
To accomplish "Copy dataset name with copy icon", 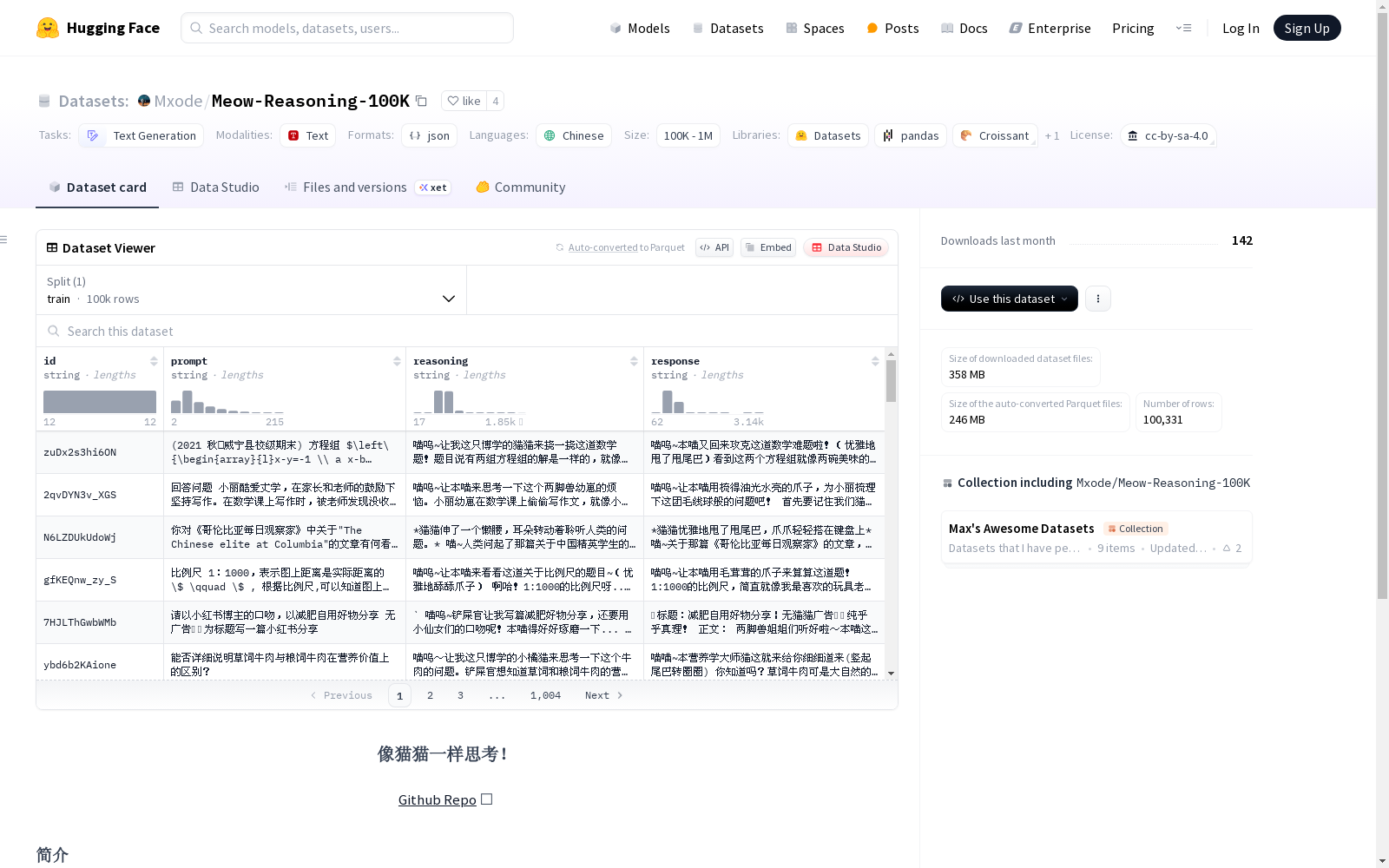I will click(421, 101).
